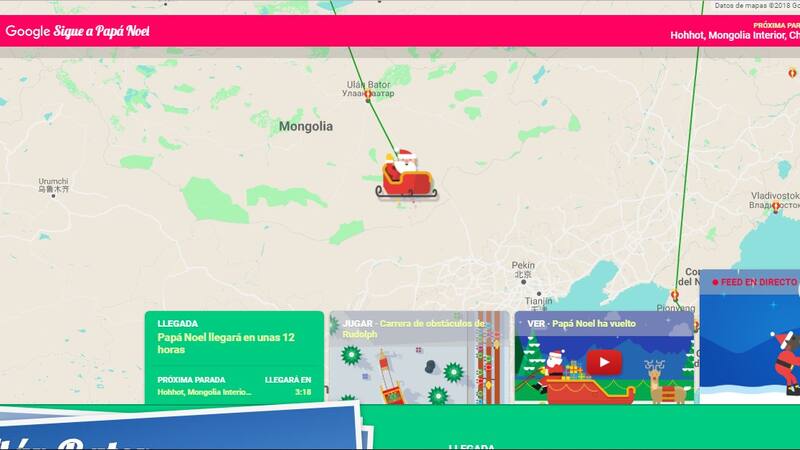Click the Pekin city label on map
This screenshot has width=800, height=450.
[522, 262]
